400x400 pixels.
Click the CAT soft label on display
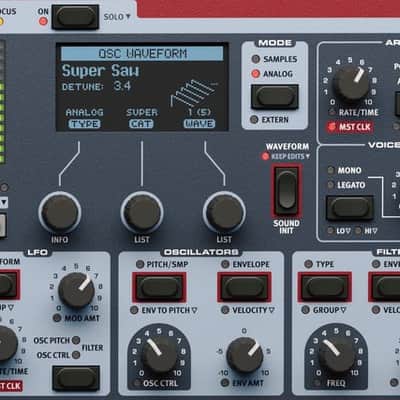(x=141, y=124)
